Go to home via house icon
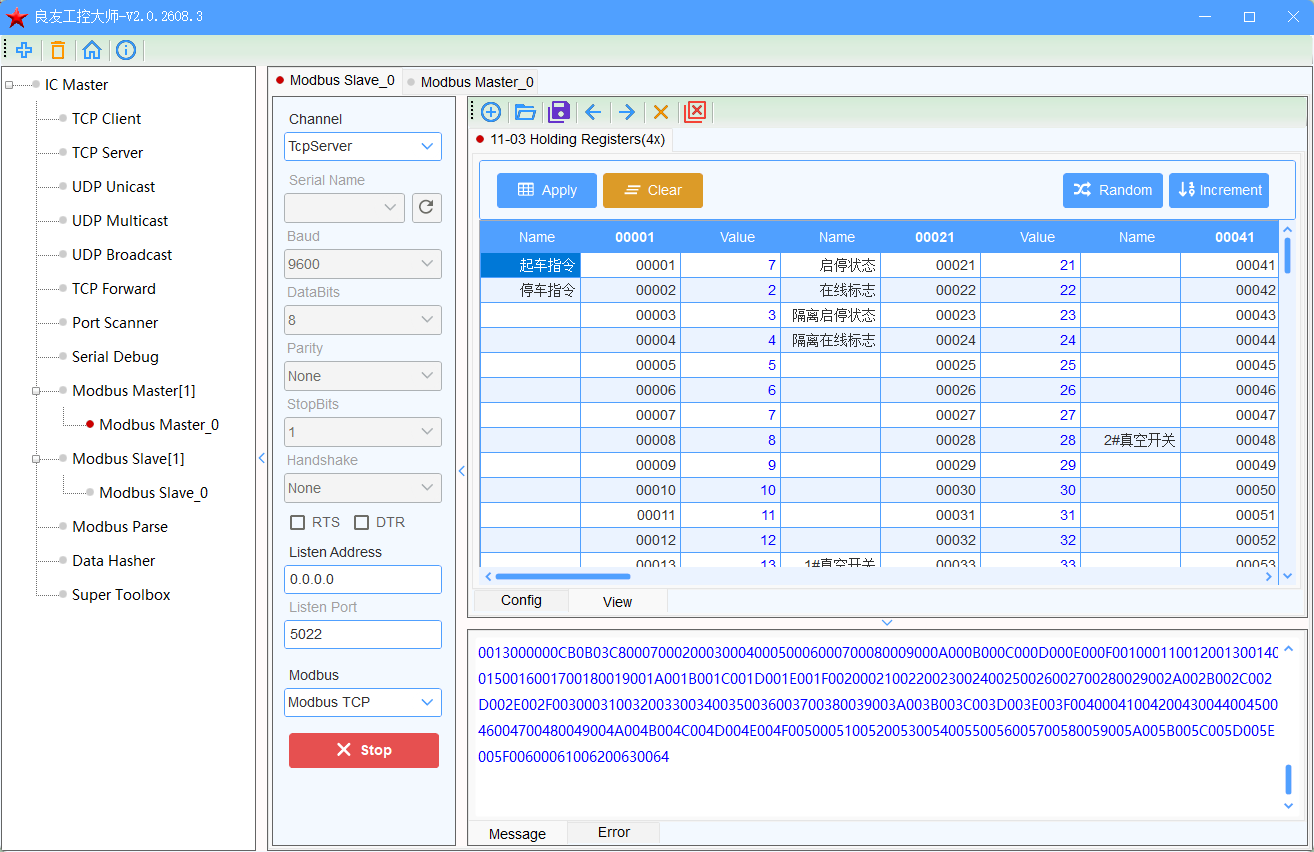 click(92, 50)
